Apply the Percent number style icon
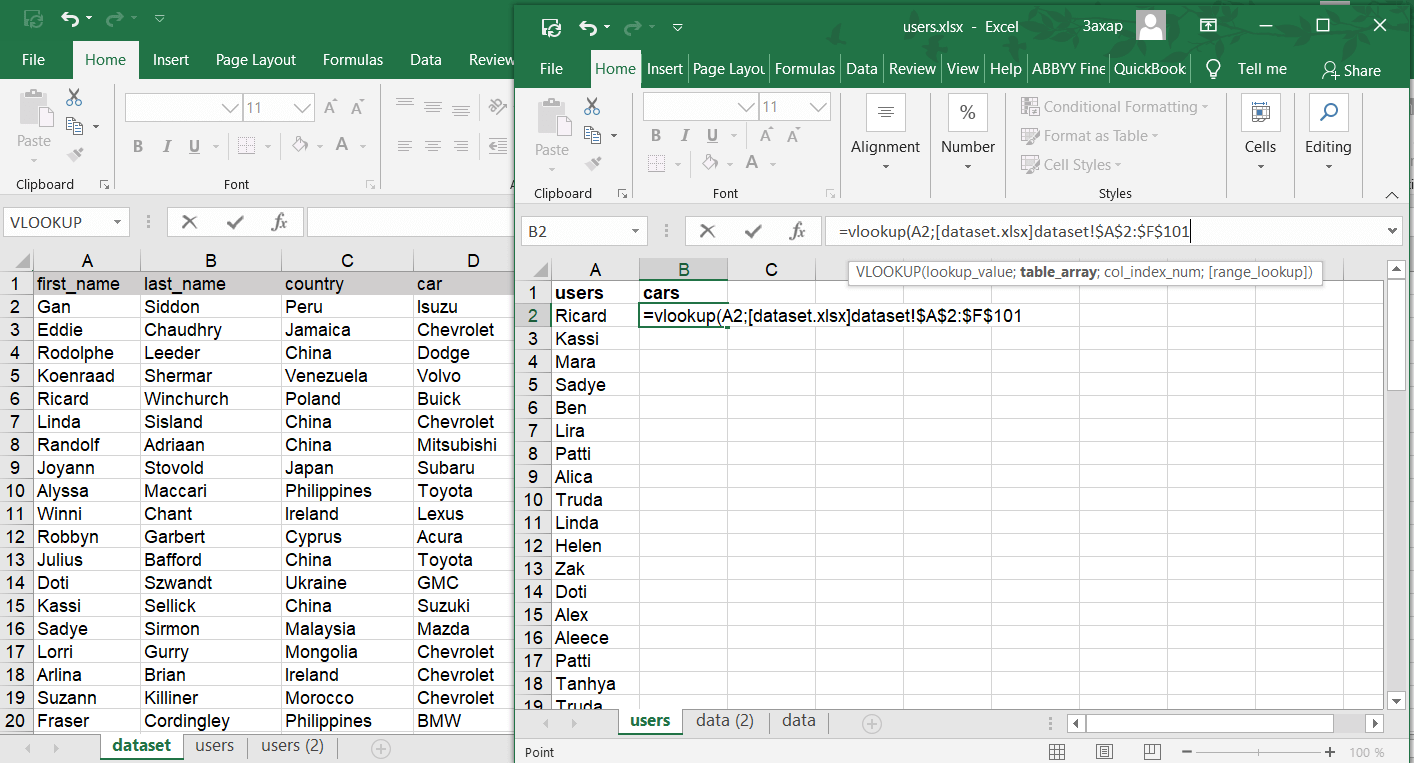1414x763 pixels. coord(967,112)
